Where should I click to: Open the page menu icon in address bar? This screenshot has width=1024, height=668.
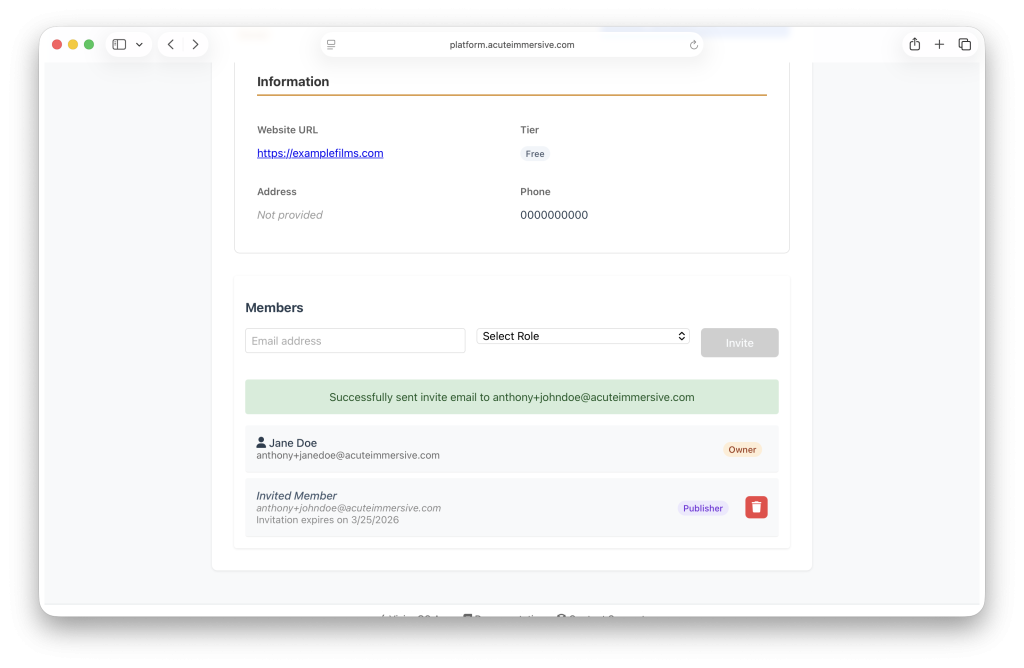(x=331, y=45)
